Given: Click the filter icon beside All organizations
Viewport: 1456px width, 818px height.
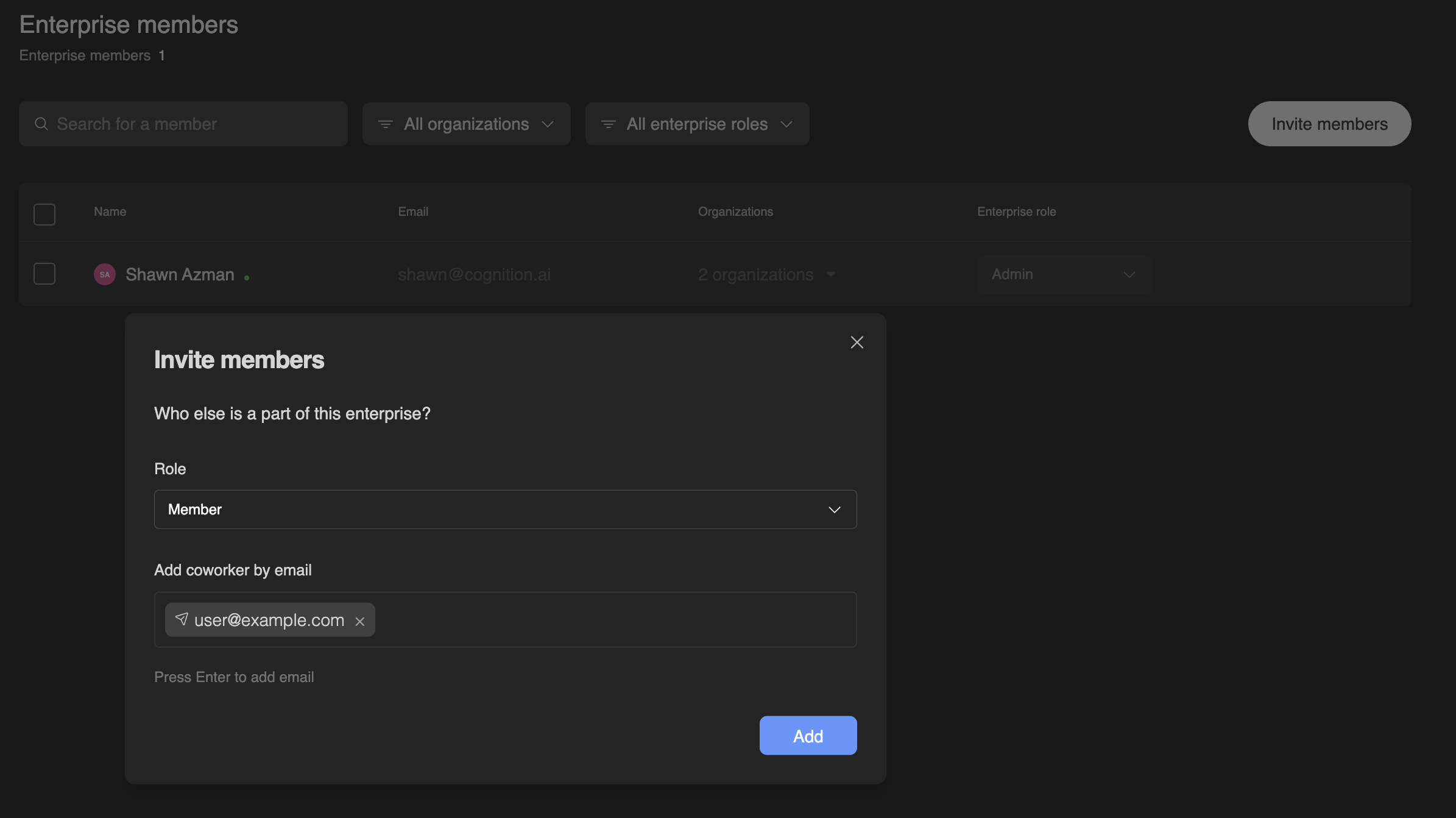Looking at the screenshot, I should [x=385, y=124].
